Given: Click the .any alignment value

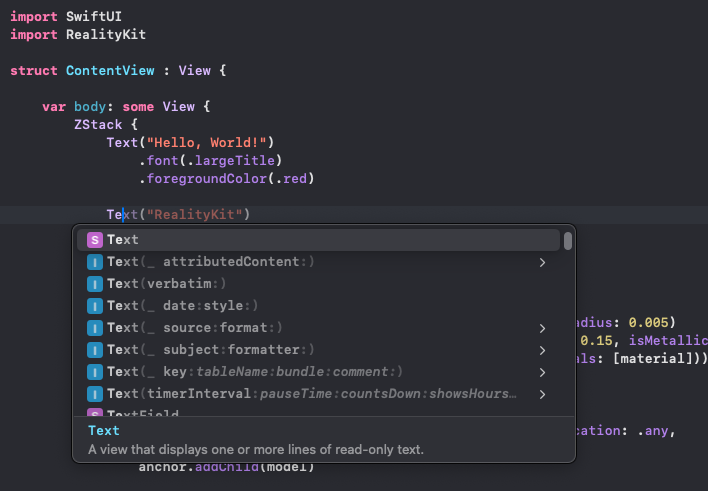Looking at the screenshot, I should 652,431.
